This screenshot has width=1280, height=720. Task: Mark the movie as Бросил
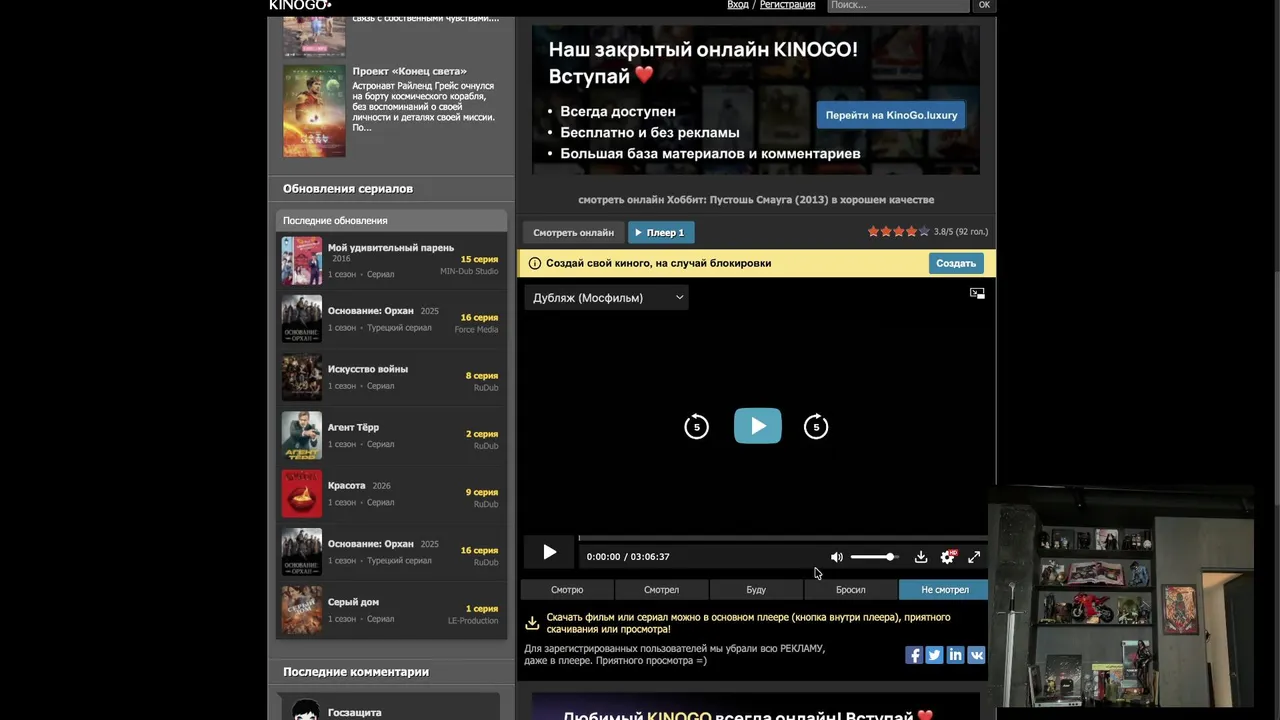tap(850, 590)
